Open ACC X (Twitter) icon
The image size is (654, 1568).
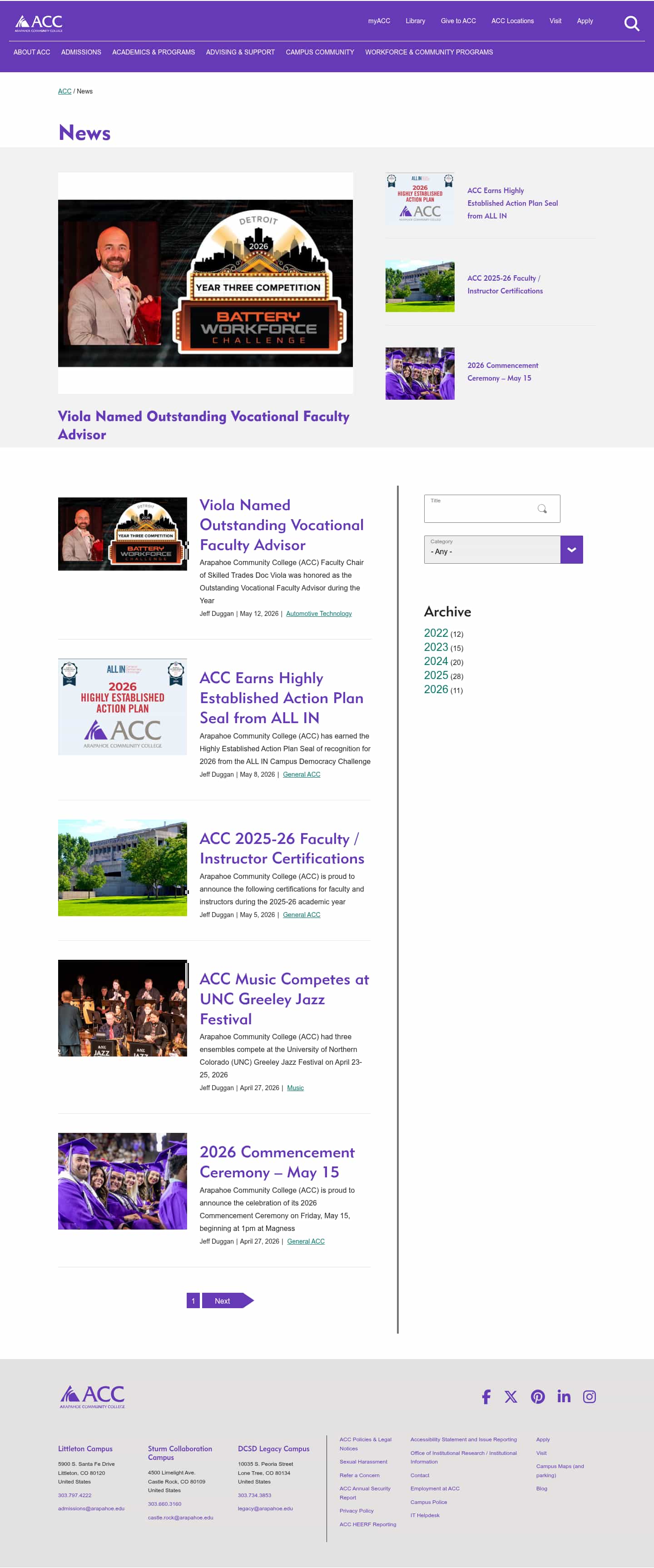510,1396
